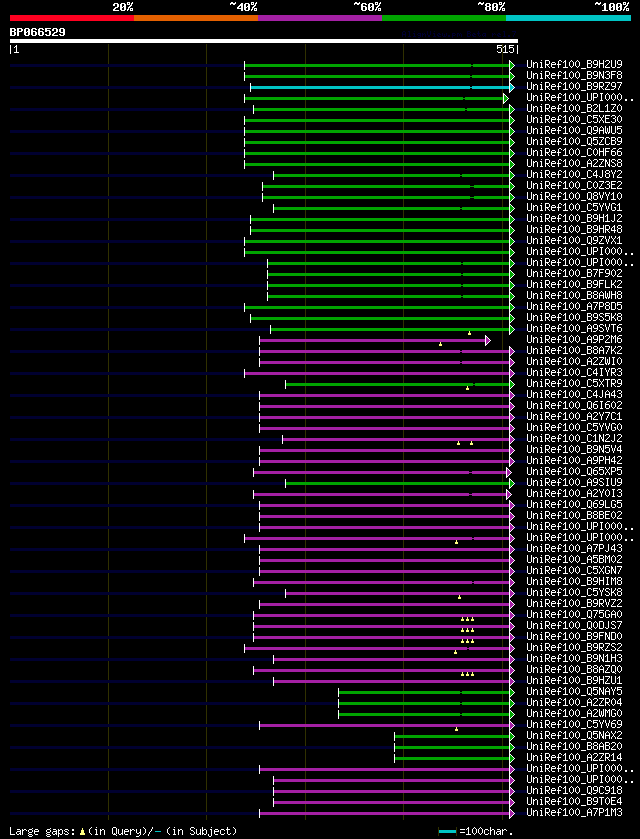
Task: View sequence UniRef100_Q75GA0
Action: point(574,616)
